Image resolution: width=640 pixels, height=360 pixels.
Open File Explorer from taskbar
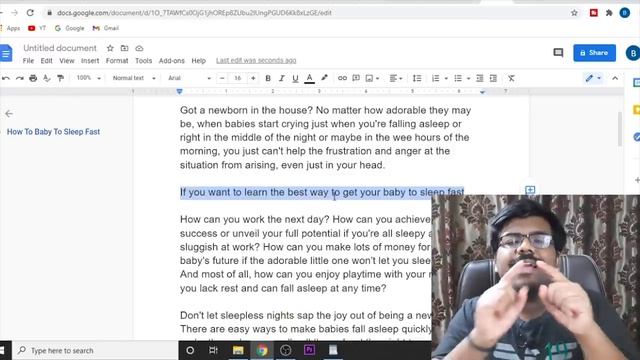238,350
